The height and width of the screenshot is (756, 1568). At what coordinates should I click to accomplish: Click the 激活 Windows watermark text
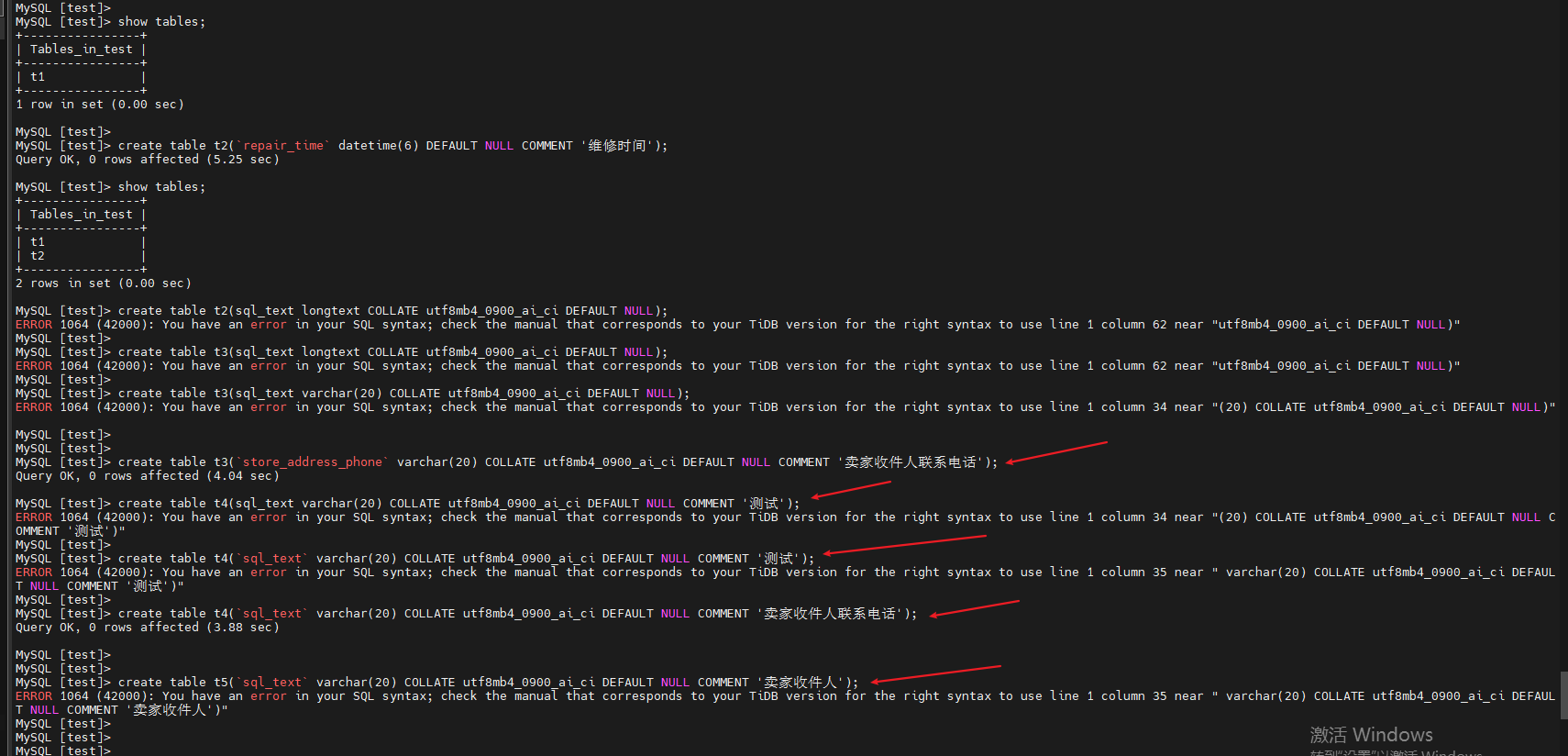coord(1371,735)
